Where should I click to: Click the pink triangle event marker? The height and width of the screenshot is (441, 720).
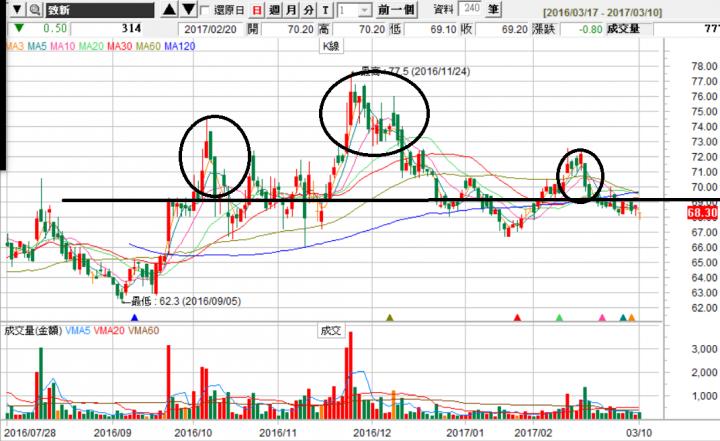(x=602, y=317)
